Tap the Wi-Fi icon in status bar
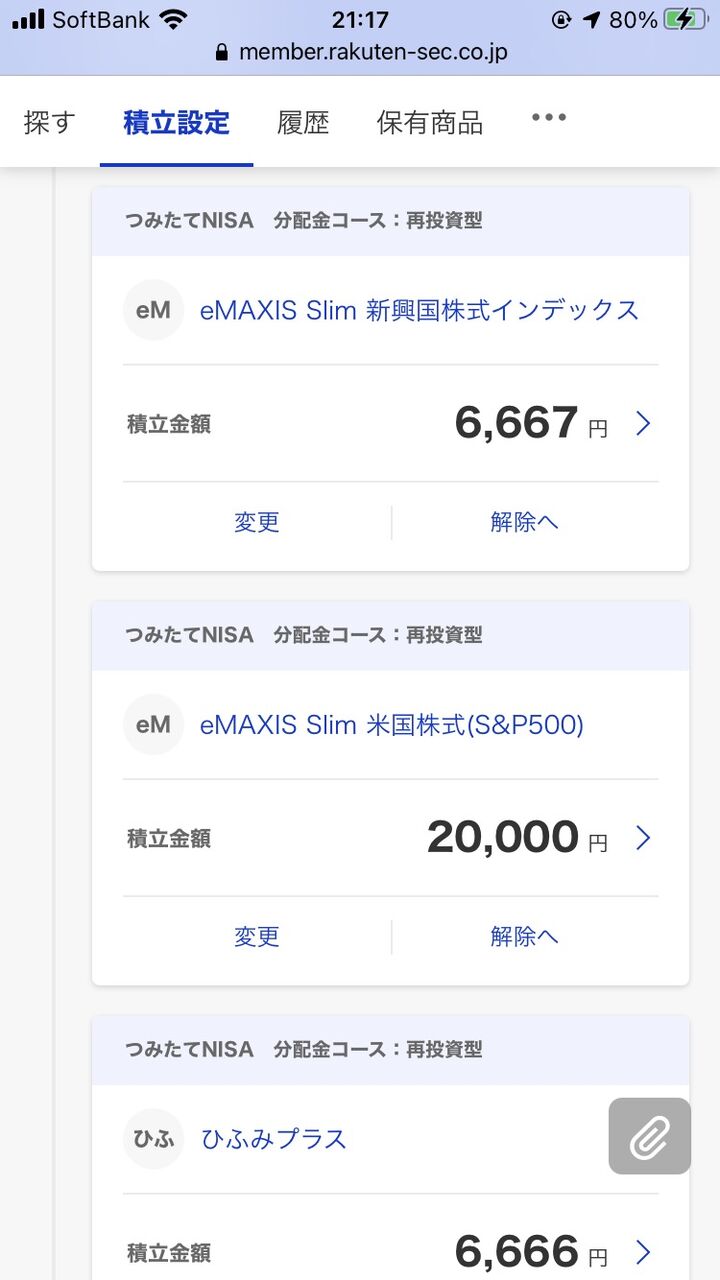Viewport: 720px width, 1280px height. tap(173, 20)
